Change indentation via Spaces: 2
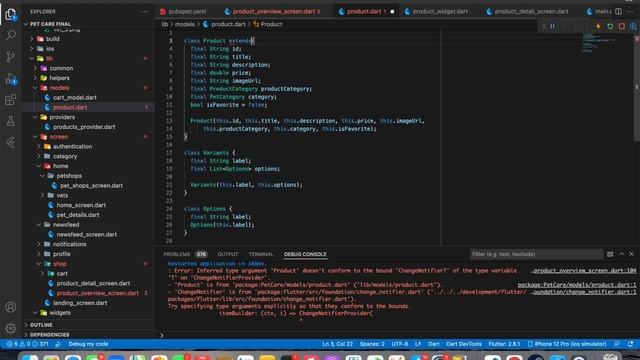The image size is (640, 360). coord(372,344)
